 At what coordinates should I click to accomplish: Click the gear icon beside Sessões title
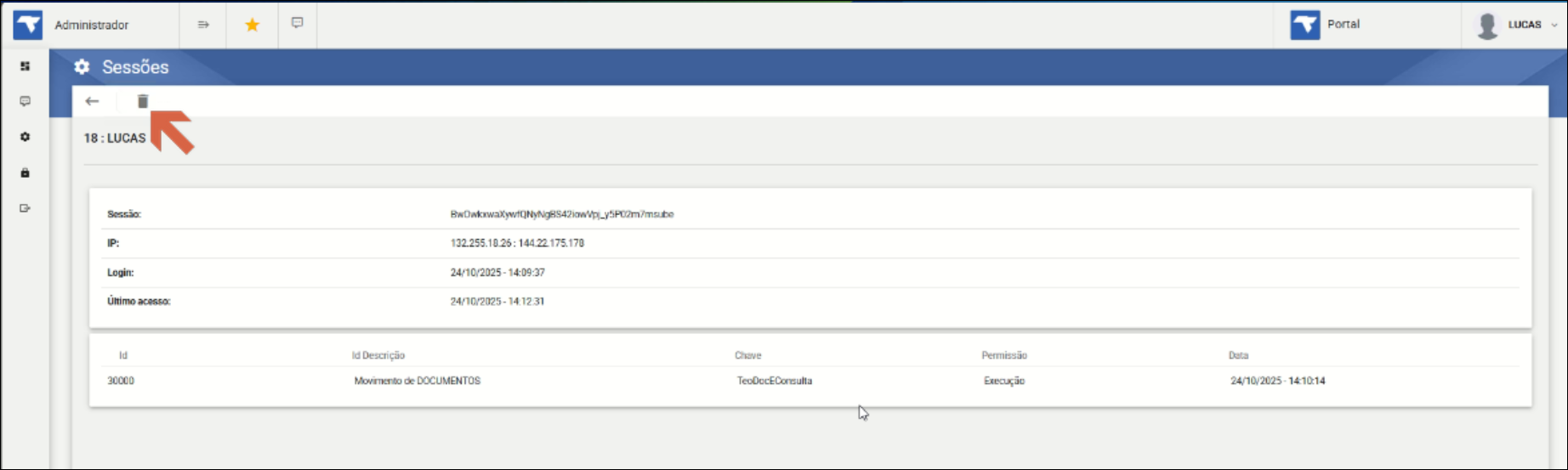[82, 67]
